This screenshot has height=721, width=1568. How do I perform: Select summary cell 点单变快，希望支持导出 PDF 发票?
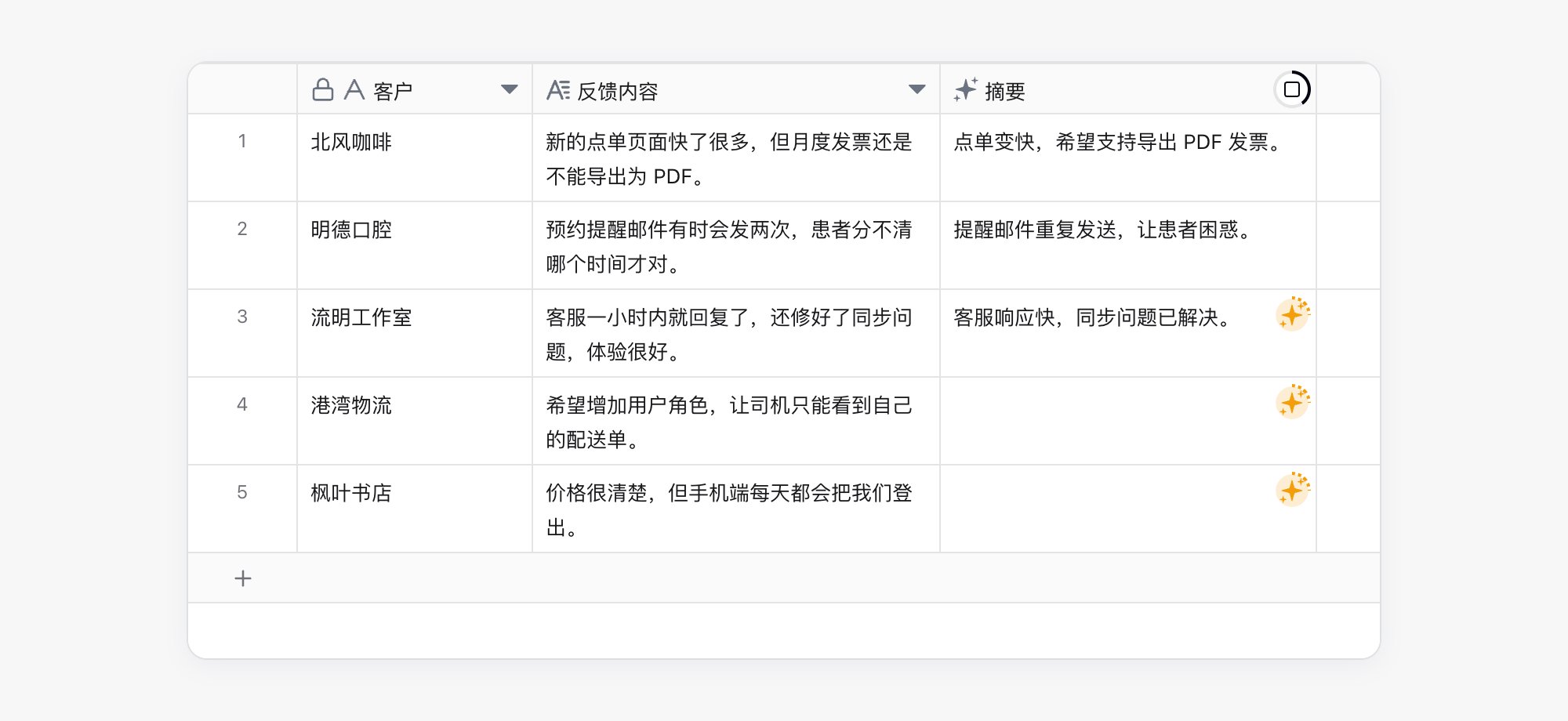point(1128,158)
